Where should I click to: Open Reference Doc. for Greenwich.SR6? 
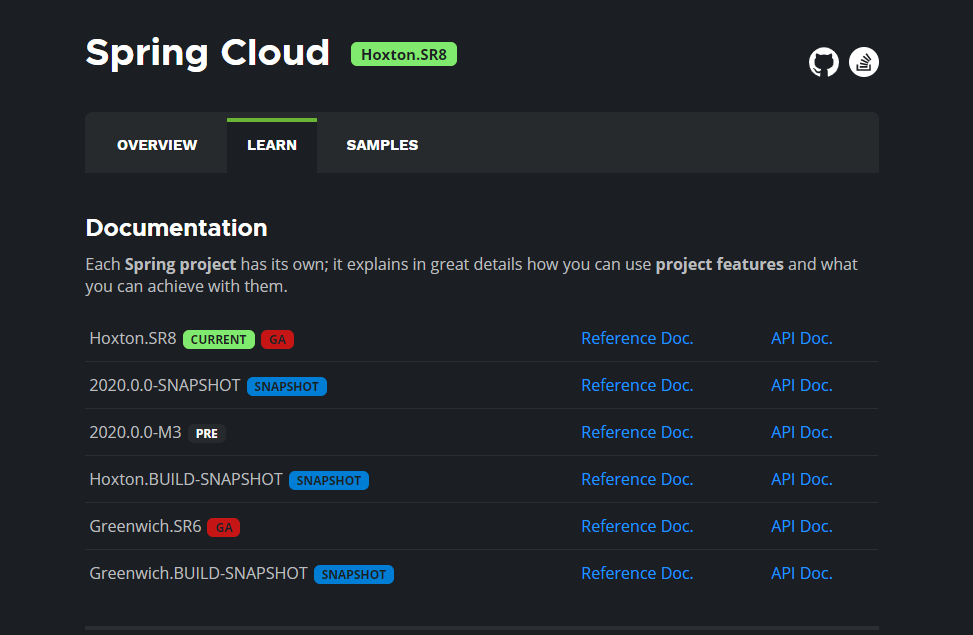pyautogui.click(x=637, y=526)
